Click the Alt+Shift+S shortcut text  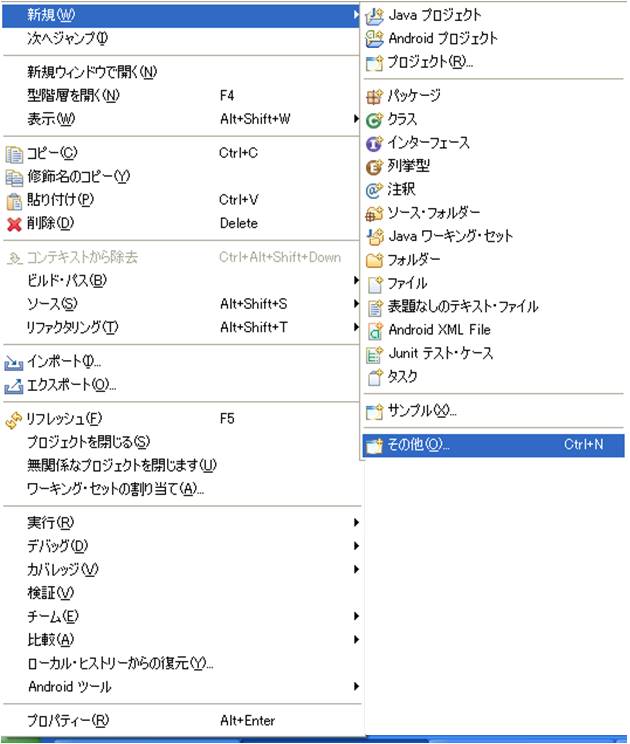pyautogui.click(x=253, y=304)
